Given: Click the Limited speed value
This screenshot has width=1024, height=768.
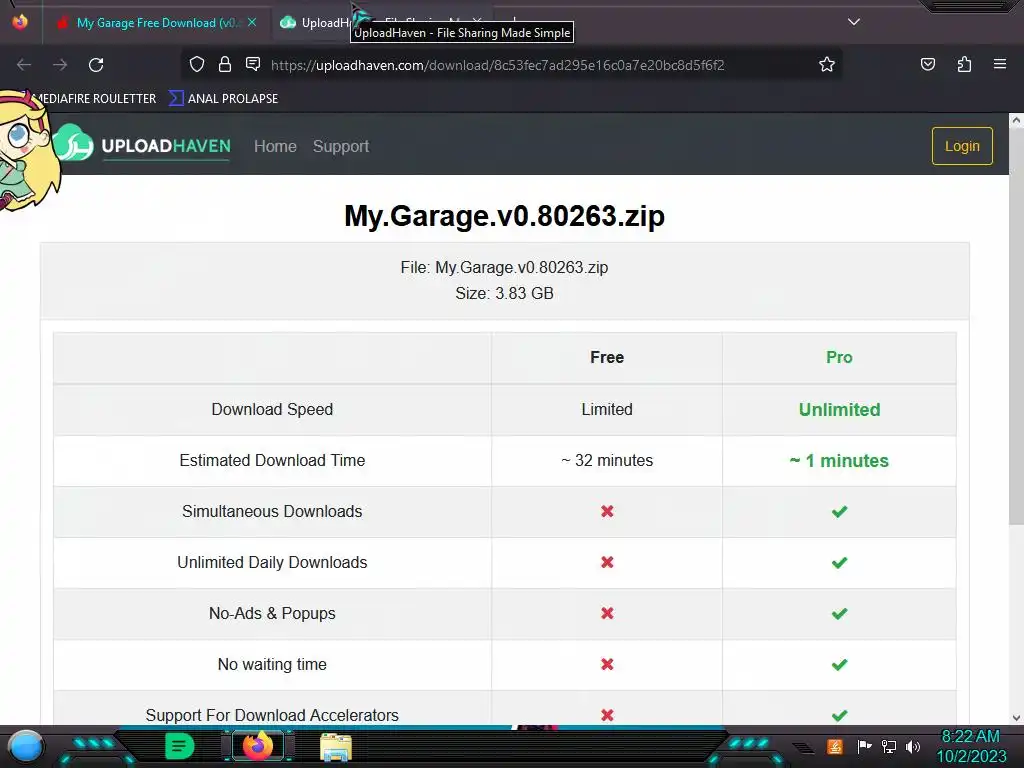Looking at the screenshot, I should tap(607, 409).
